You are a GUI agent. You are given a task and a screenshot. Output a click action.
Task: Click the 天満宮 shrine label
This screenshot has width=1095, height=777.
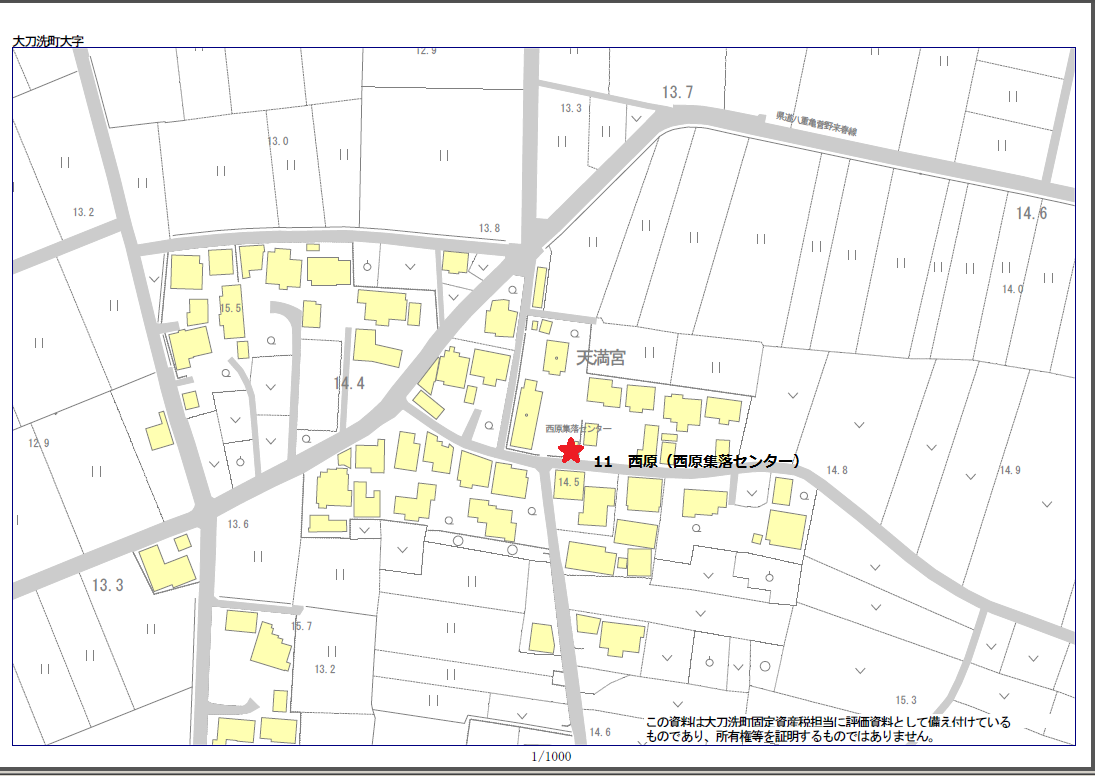pyautogui.click(x=601, y=357)
